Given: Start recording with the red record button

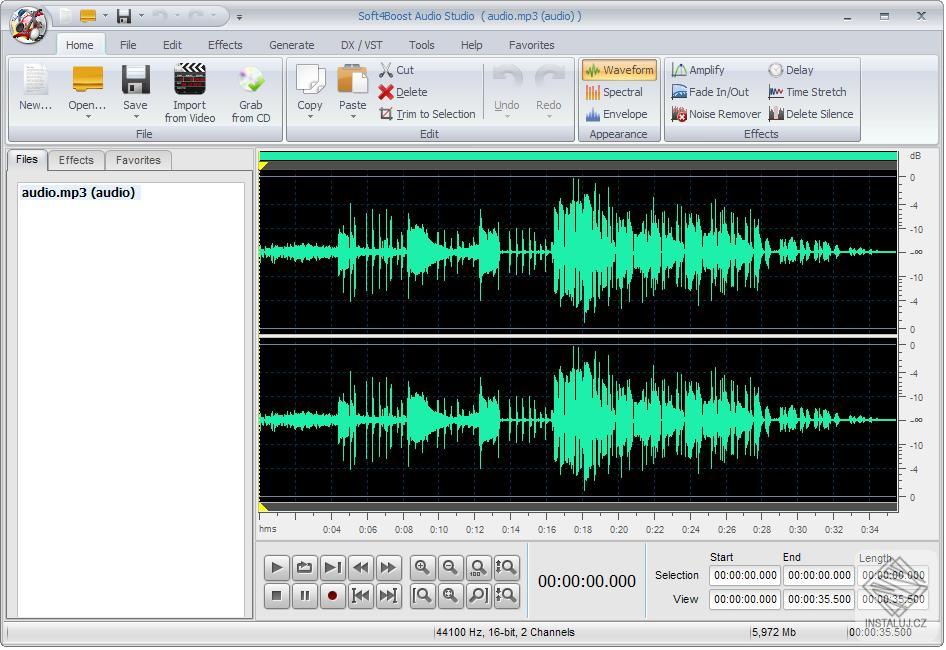Looking at the screenshot, I should 332,596.
